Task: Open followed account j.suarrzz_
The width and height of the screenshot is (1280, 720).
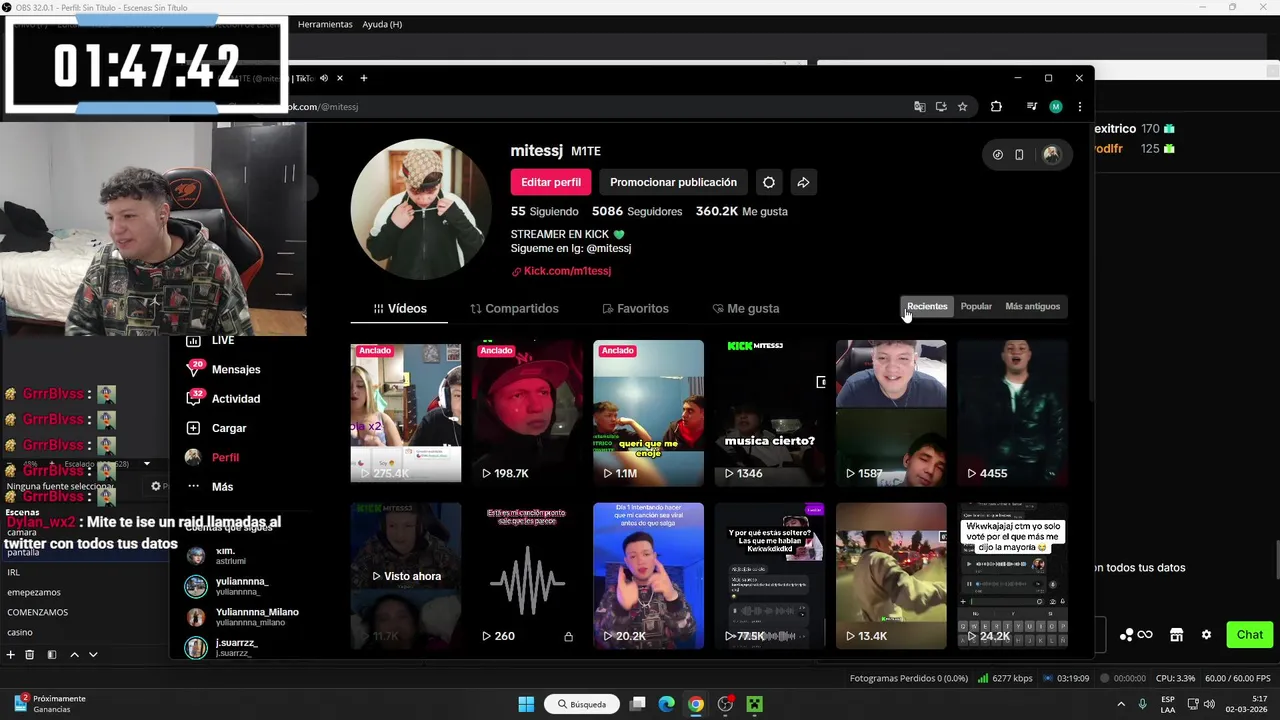Action: pyautogui.click(x=222, y=648)
